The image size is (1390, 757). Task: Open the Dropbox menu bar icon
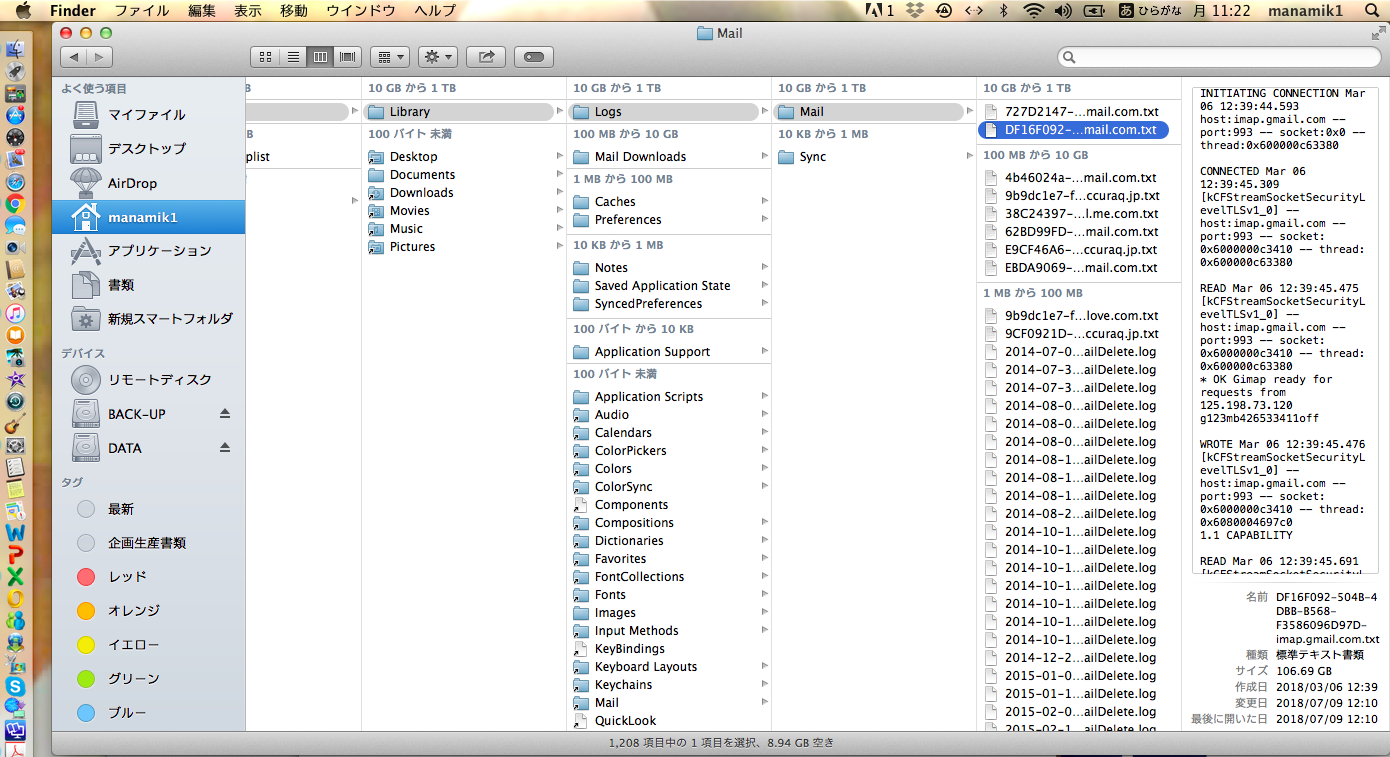coord(913,11)
